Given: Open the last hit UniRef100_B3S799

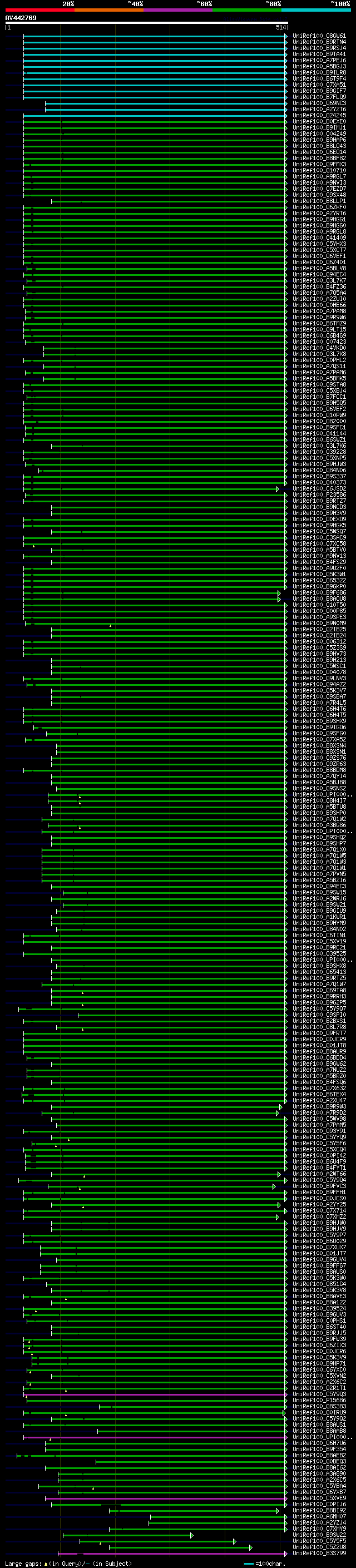Looking at the screenshot, I should [319, 1553].
